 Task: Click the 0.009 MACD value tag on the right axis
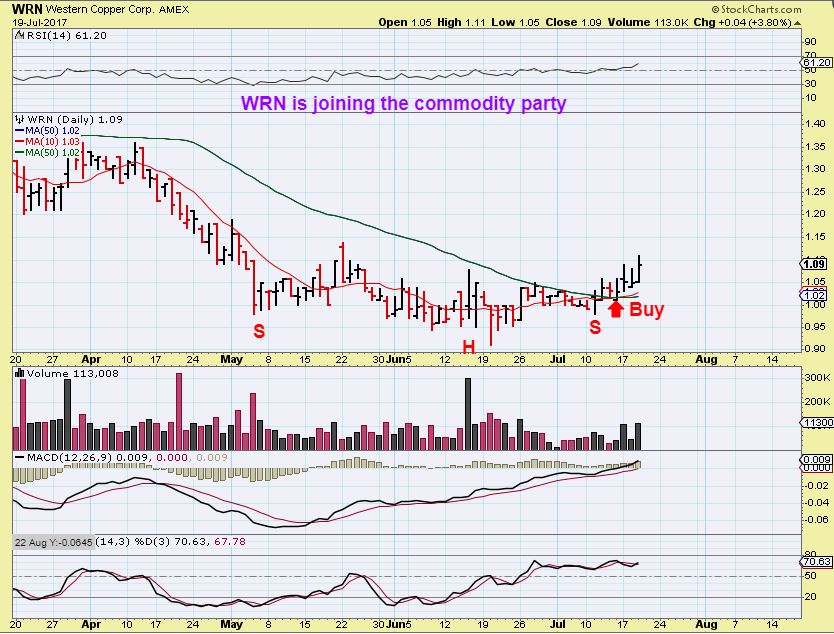818,459
